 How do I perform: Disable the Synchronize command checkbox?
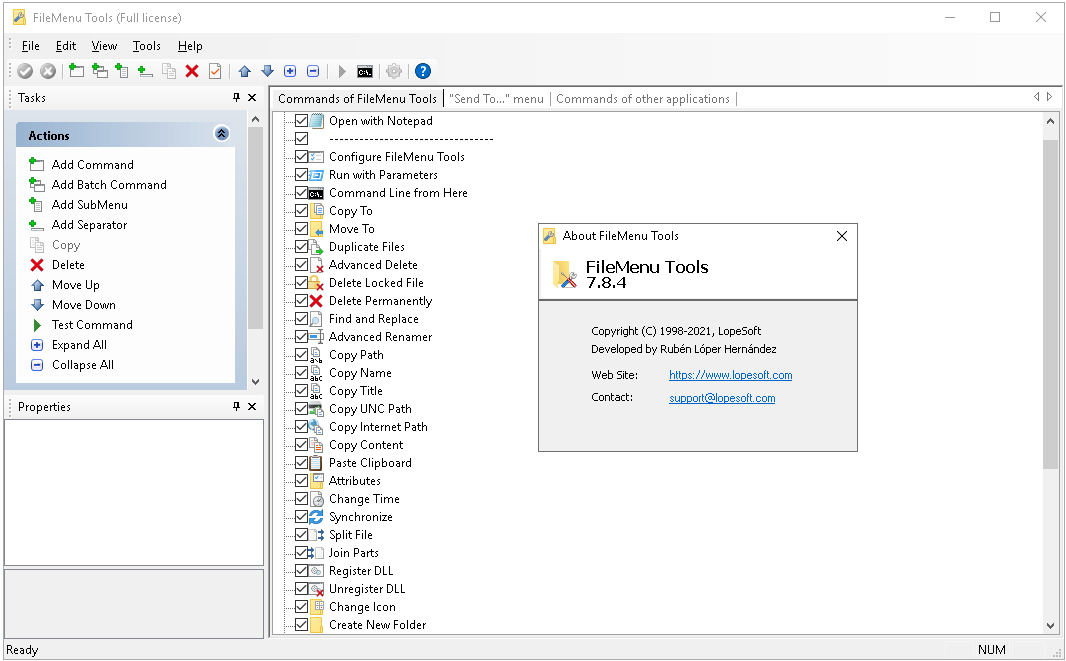pyautogui.click(x=301, y=517)
